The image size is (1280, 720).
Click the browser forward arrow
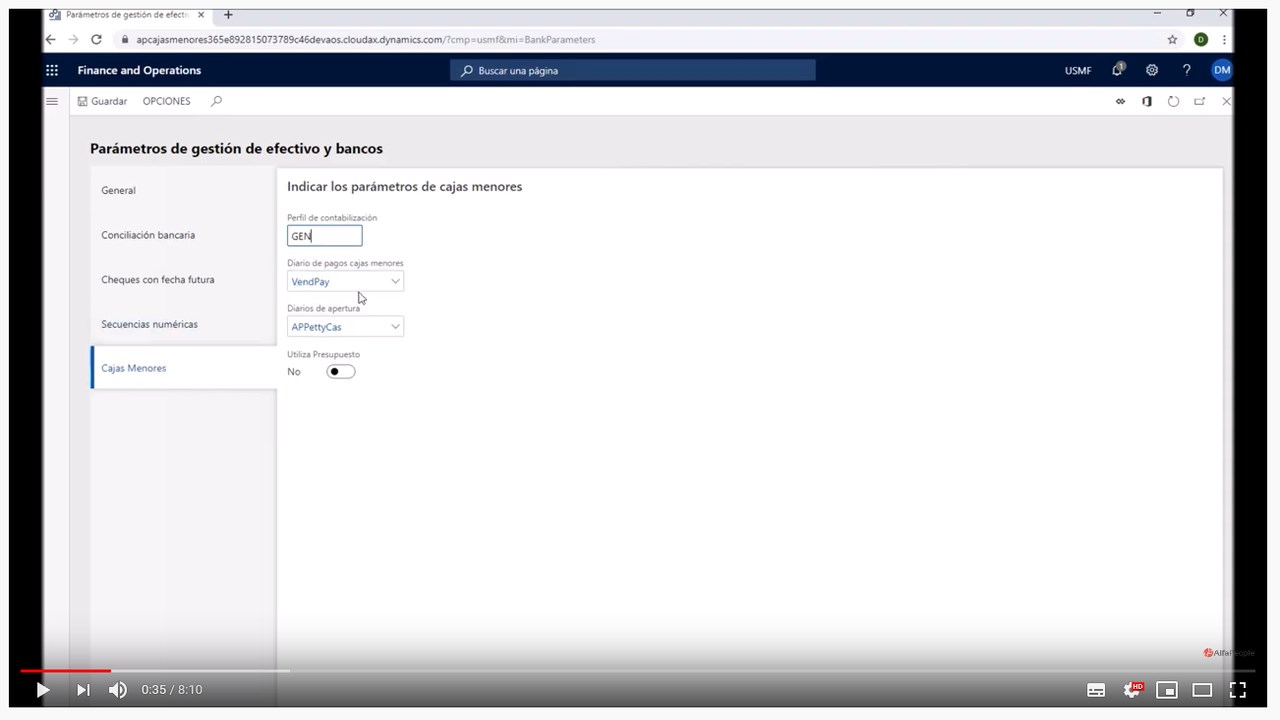pos(73,39)
